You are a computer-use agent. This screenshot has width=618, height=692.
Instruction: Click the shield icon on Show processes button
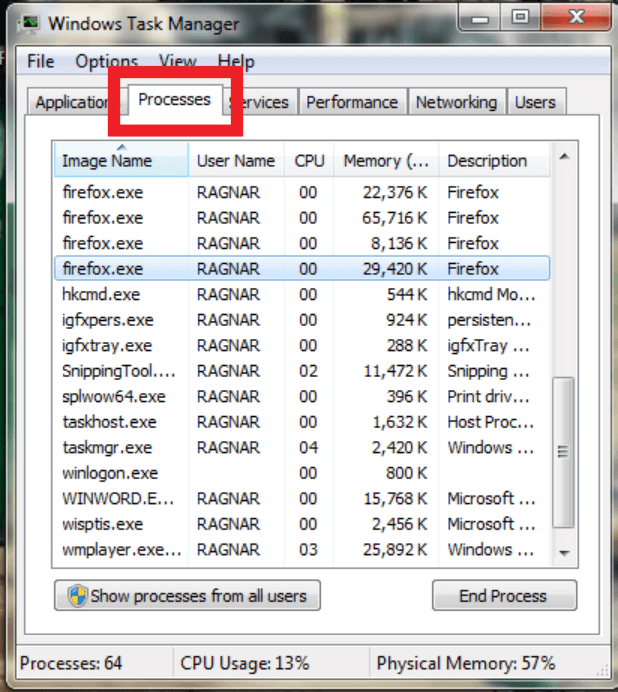78,596
